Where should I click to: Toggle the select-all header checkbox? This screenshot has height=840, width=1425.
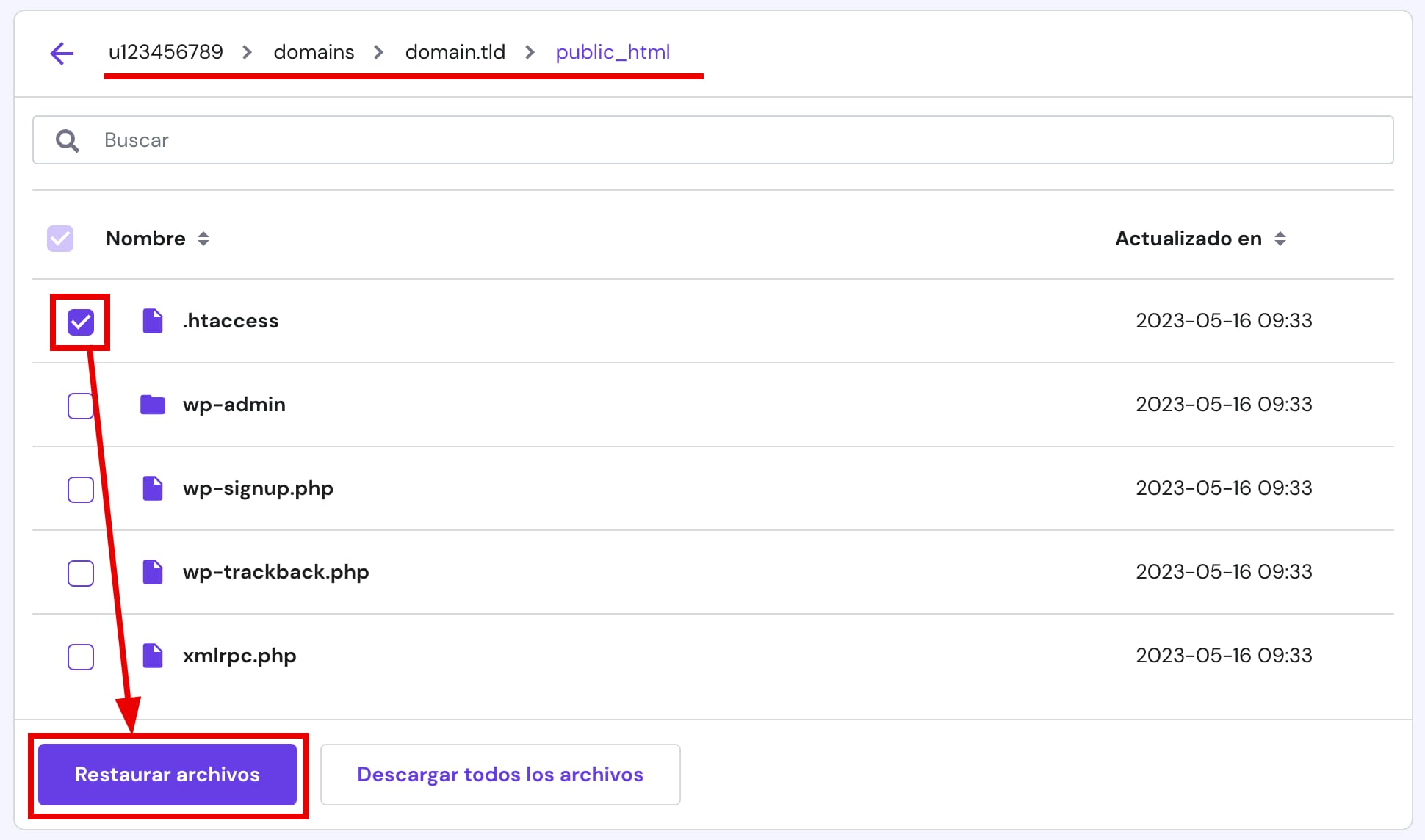pos(60,239)
